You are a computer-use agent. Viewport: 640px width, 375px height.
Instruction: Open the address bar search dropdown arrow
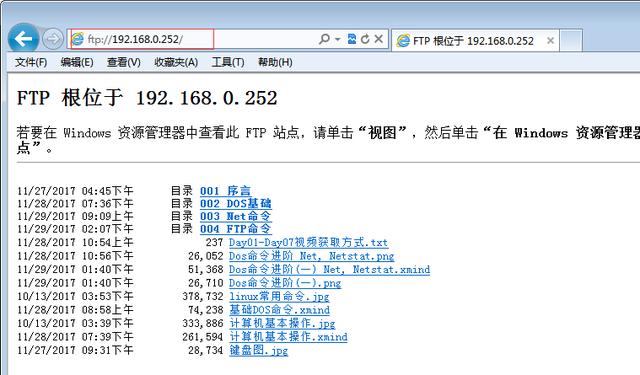338,39
